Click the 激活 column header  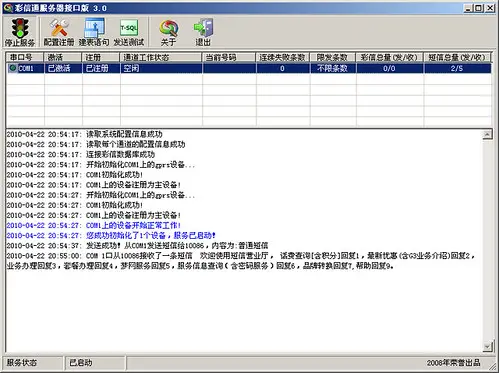click(x=63, y=57)
